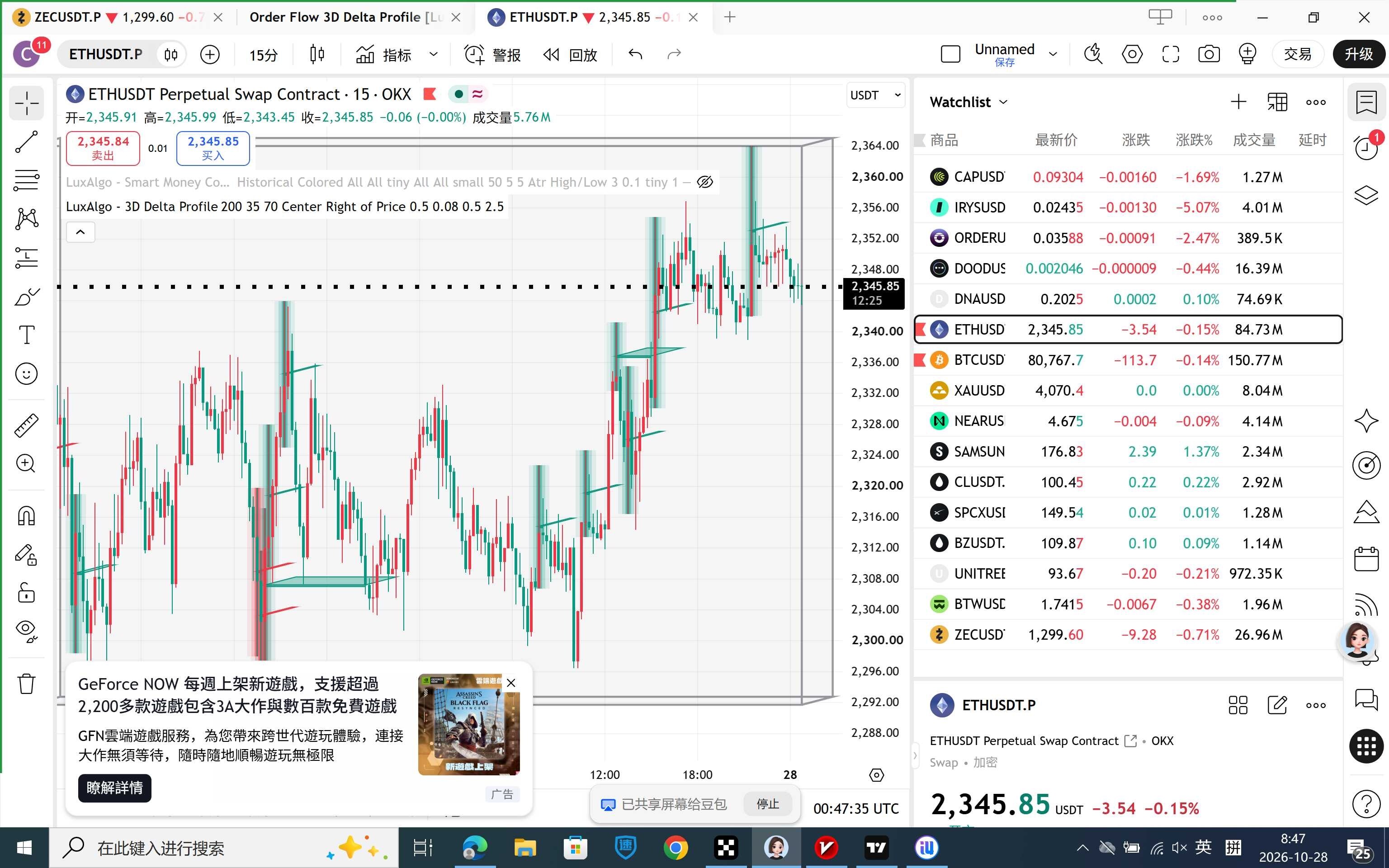Select the trend line drawing tool

(26, 142)
